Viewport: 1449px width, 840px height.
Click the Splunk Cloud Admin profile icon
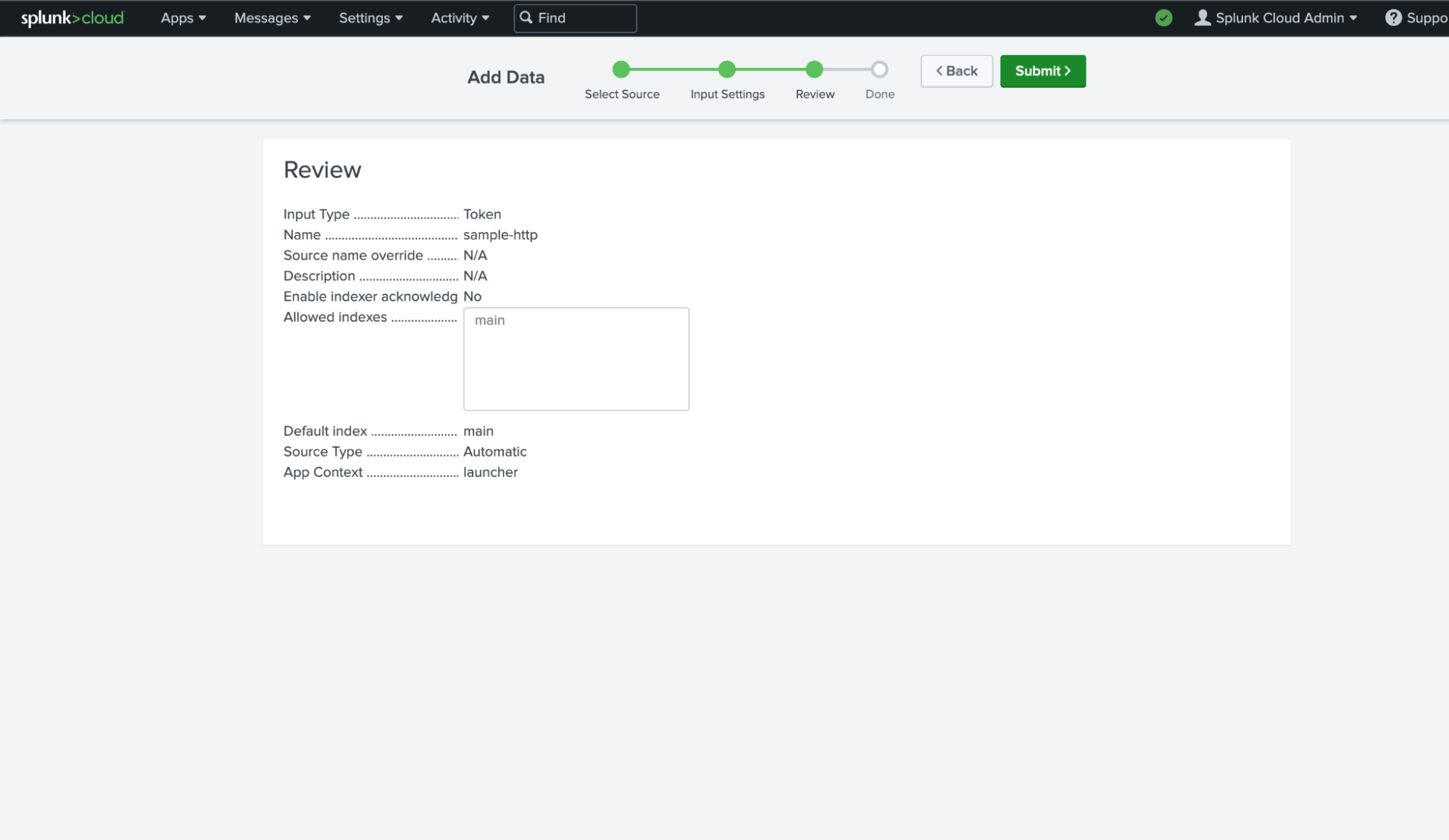point(1201,18)
